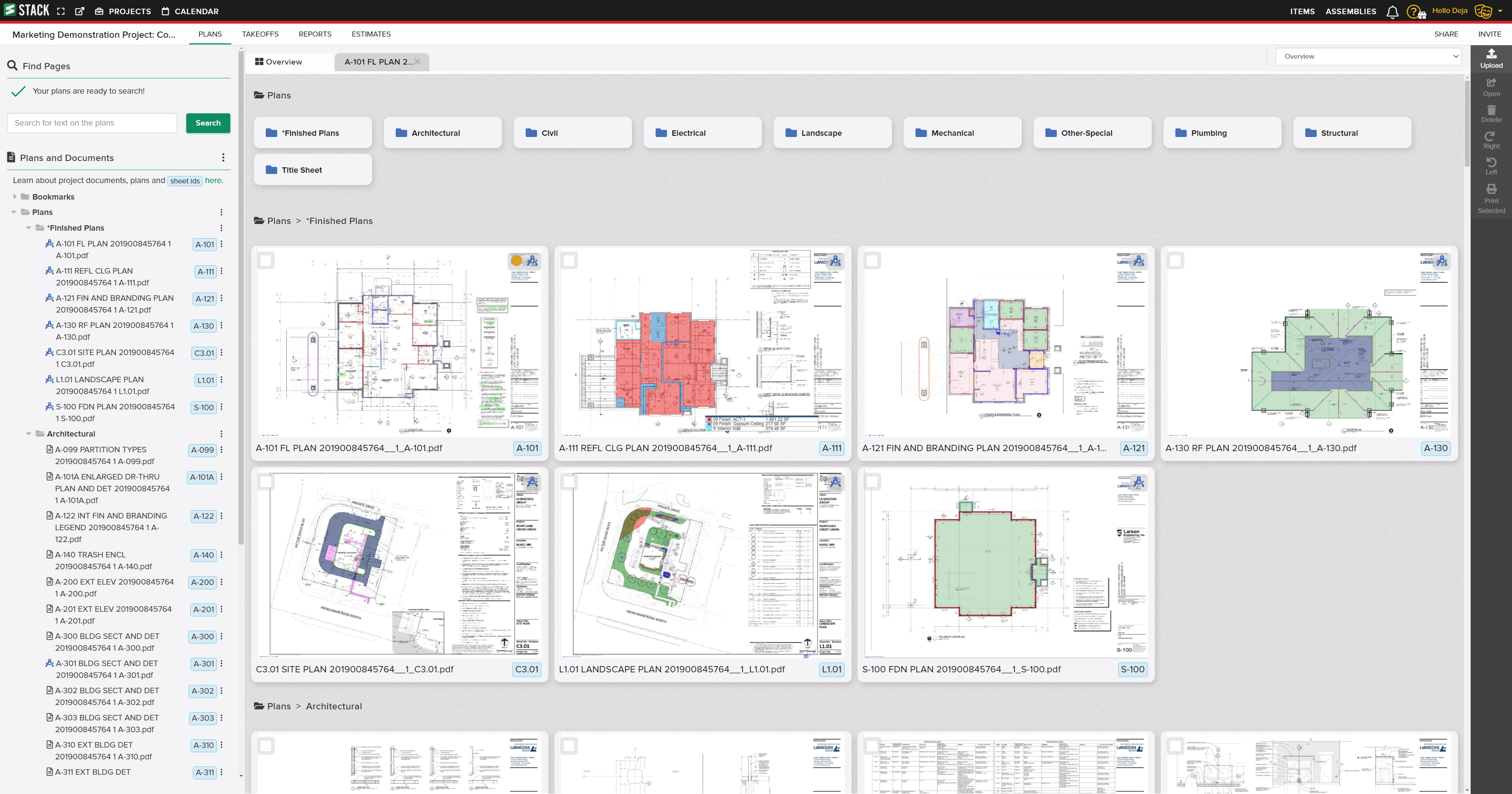
Task: Switch to the TAKEOFFS tab
Action: pos(260,34)
